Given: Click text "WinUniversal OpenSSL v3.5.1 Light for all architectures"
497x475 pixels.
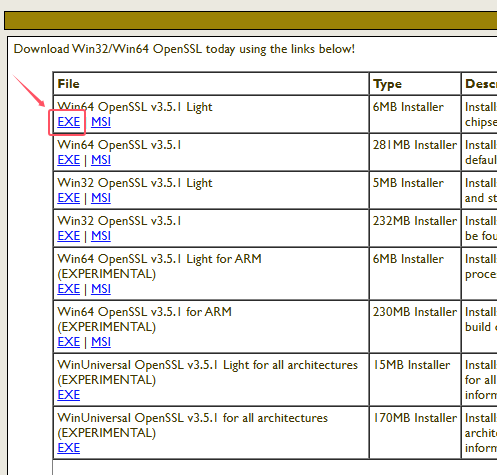Looking at the screenshot, I should coord(207,365).
